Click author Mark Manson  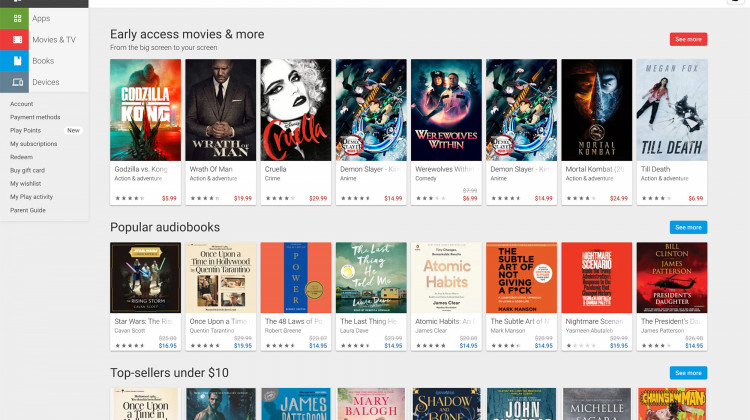507,331
